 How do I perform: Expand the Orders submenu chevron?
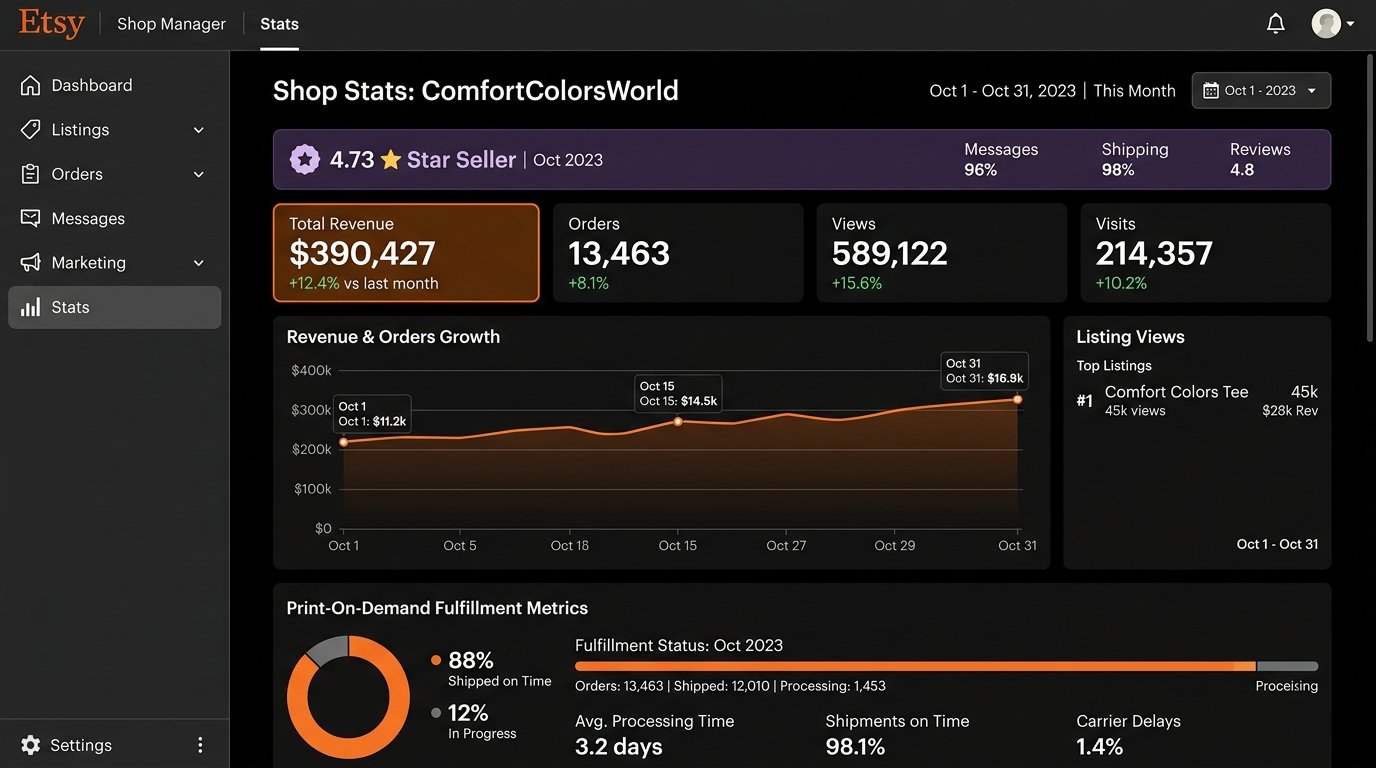pos(198,174)
